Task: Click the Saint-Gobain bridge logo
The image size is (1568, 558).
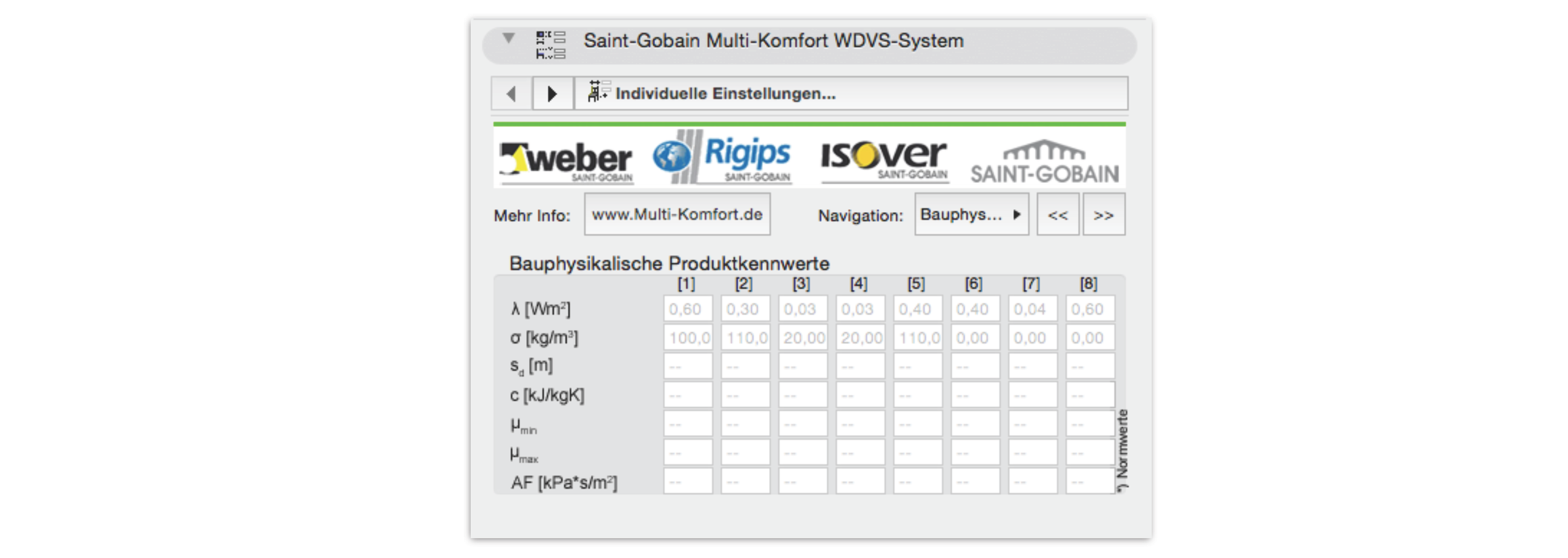Action: pos(1045,161)
